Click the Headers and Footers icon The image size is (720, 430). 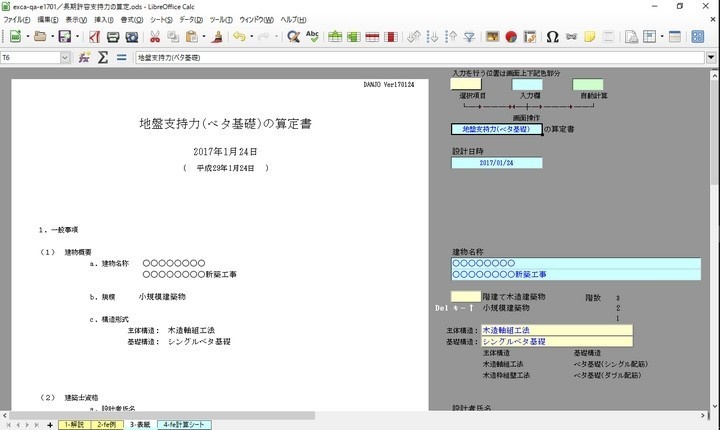tap(608, 37)
